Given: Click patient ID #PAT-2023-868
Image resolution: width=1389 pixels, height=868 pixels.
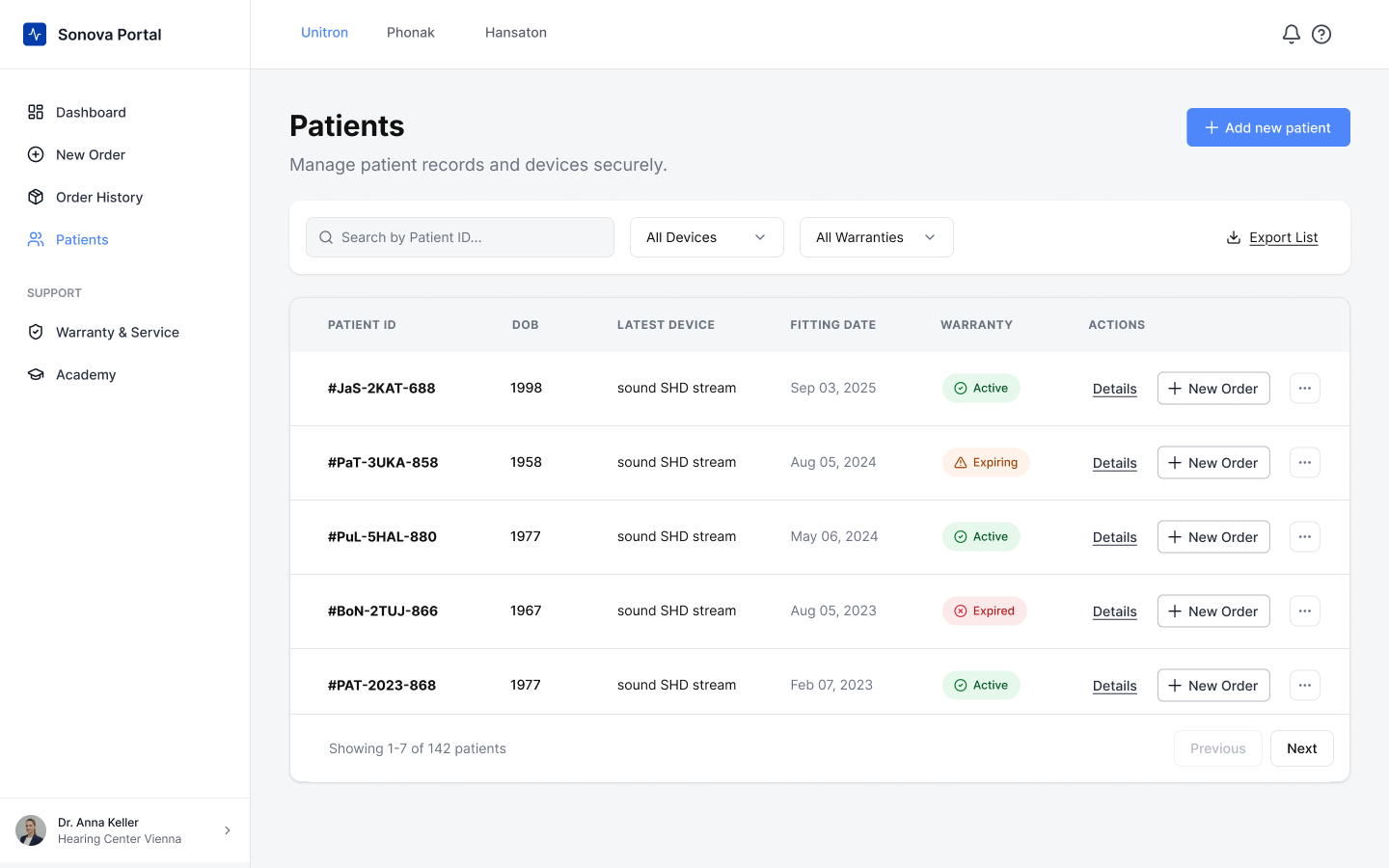Looking at the screenshot, I should coord(382,686).
